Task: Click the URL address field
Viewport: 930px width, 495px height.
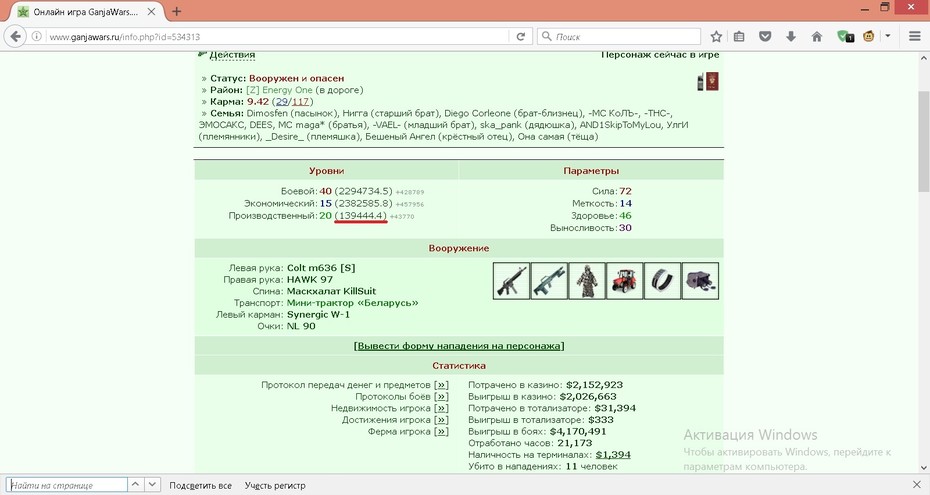Action: click(276, 36)
